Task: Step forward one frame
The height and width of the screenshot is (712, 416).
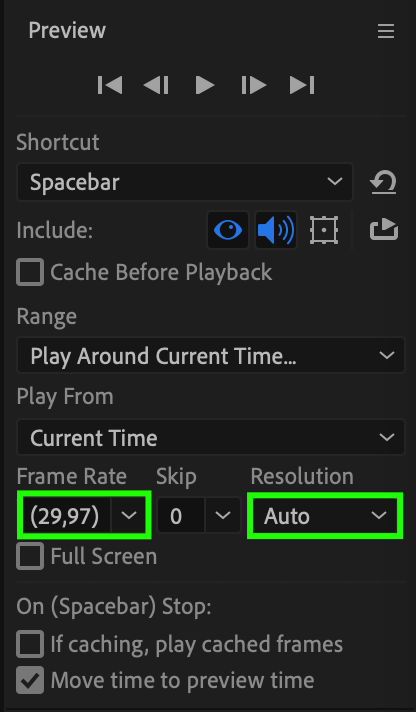Action: click(253, 85)
